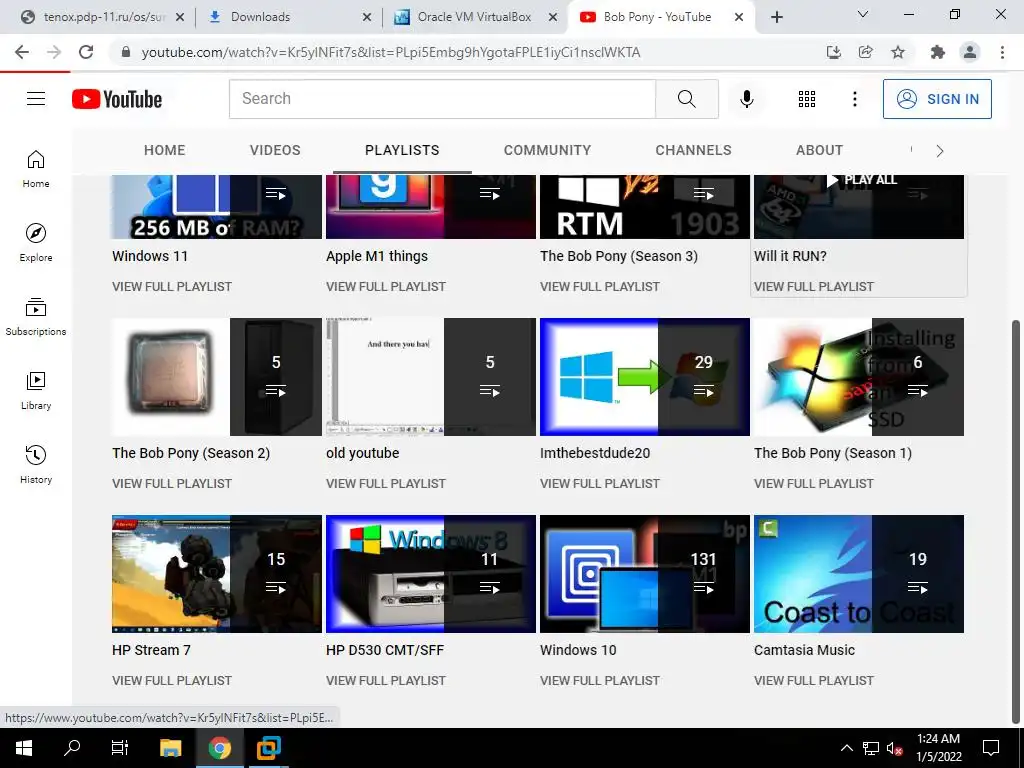Open the notification center
Viewport: 1024px width, 768px height.
point(991,748)
